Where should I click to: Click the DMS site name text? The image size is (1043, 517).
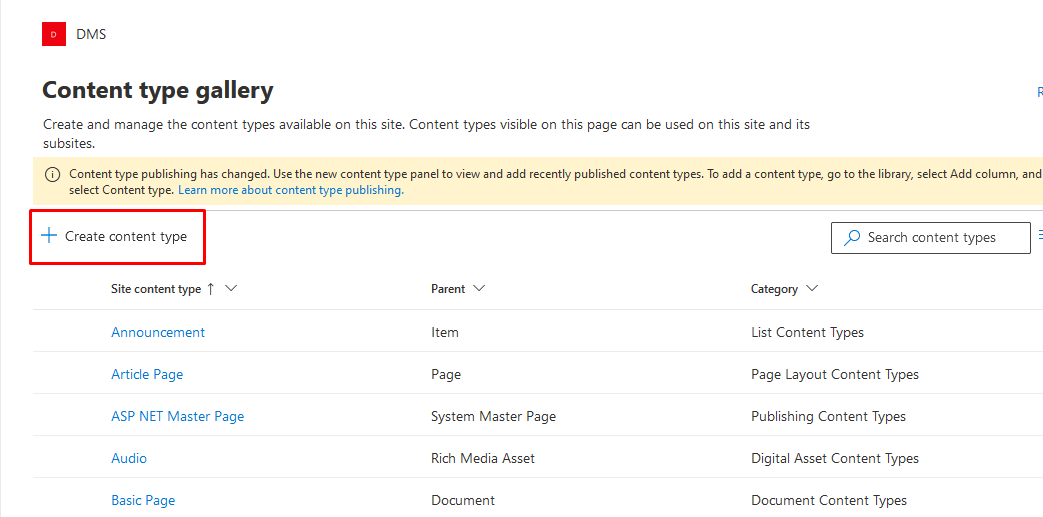(91, 34)
